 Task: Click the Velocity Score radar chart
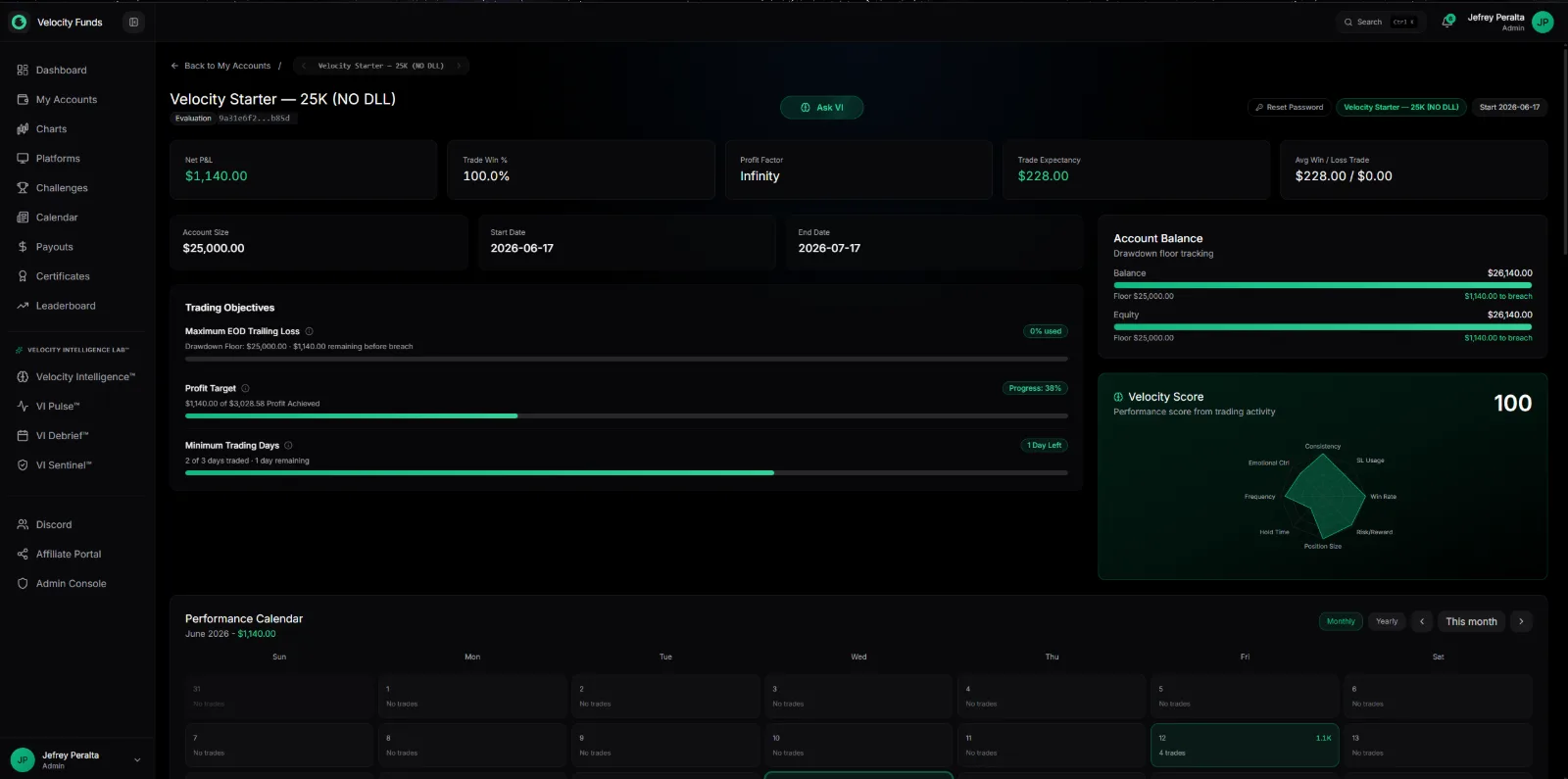click(x=1323, y=496)
